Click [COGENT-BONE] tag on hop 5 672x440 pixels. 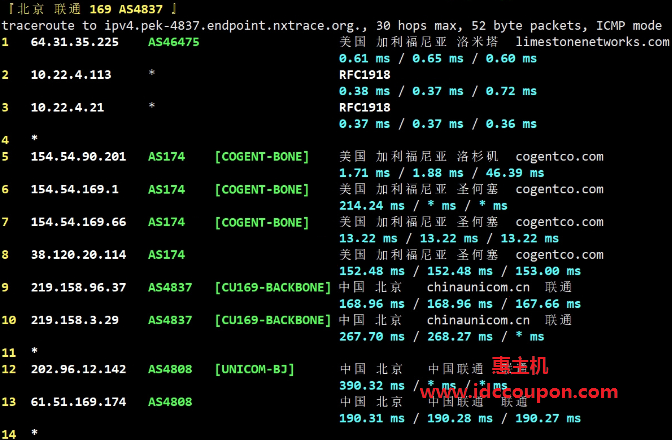[x=261, y=157]
